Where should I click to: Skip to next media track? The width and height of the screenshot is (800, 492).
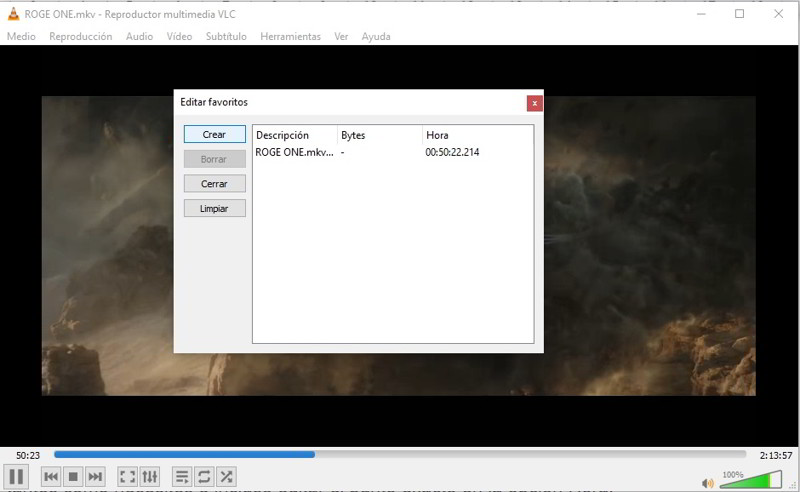coord(95,477)
